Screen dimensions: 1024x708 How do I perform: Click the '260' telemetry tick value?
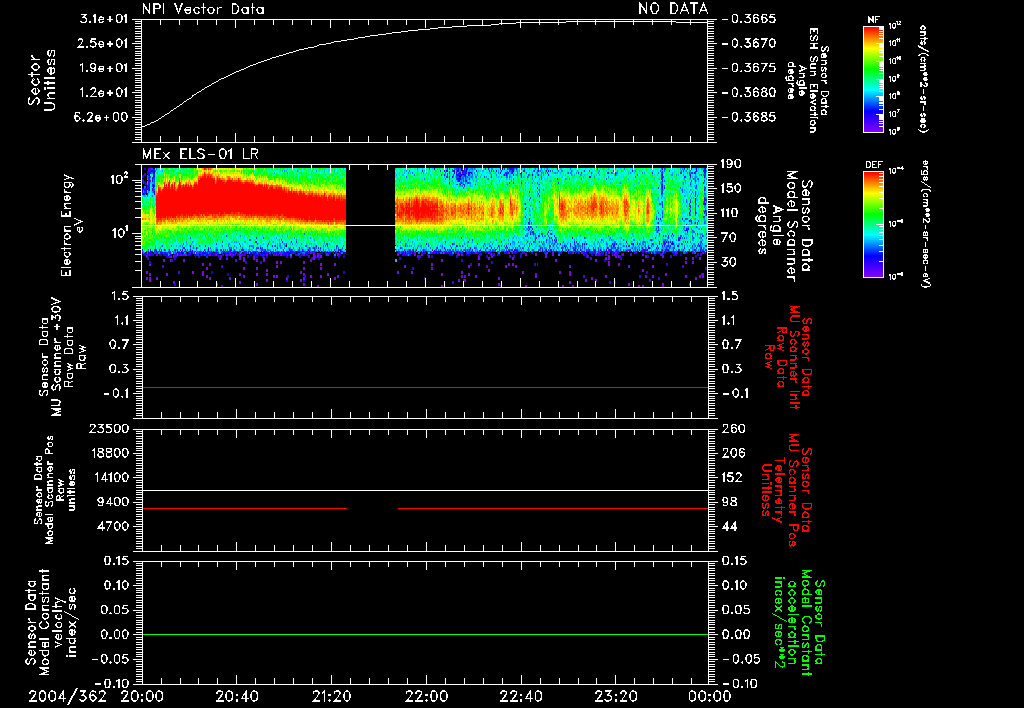(731, 428)
